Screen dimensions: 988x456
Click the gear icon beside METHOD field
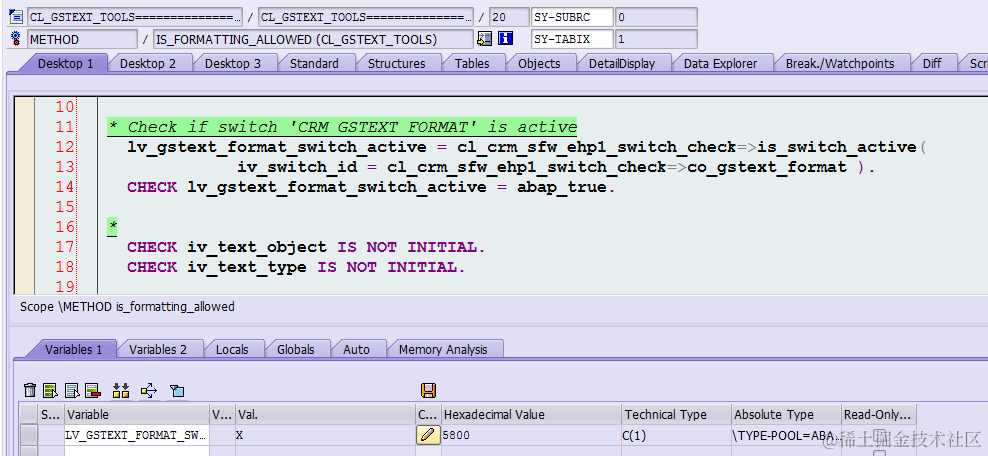pyautogui.click(x=16, y=39)
